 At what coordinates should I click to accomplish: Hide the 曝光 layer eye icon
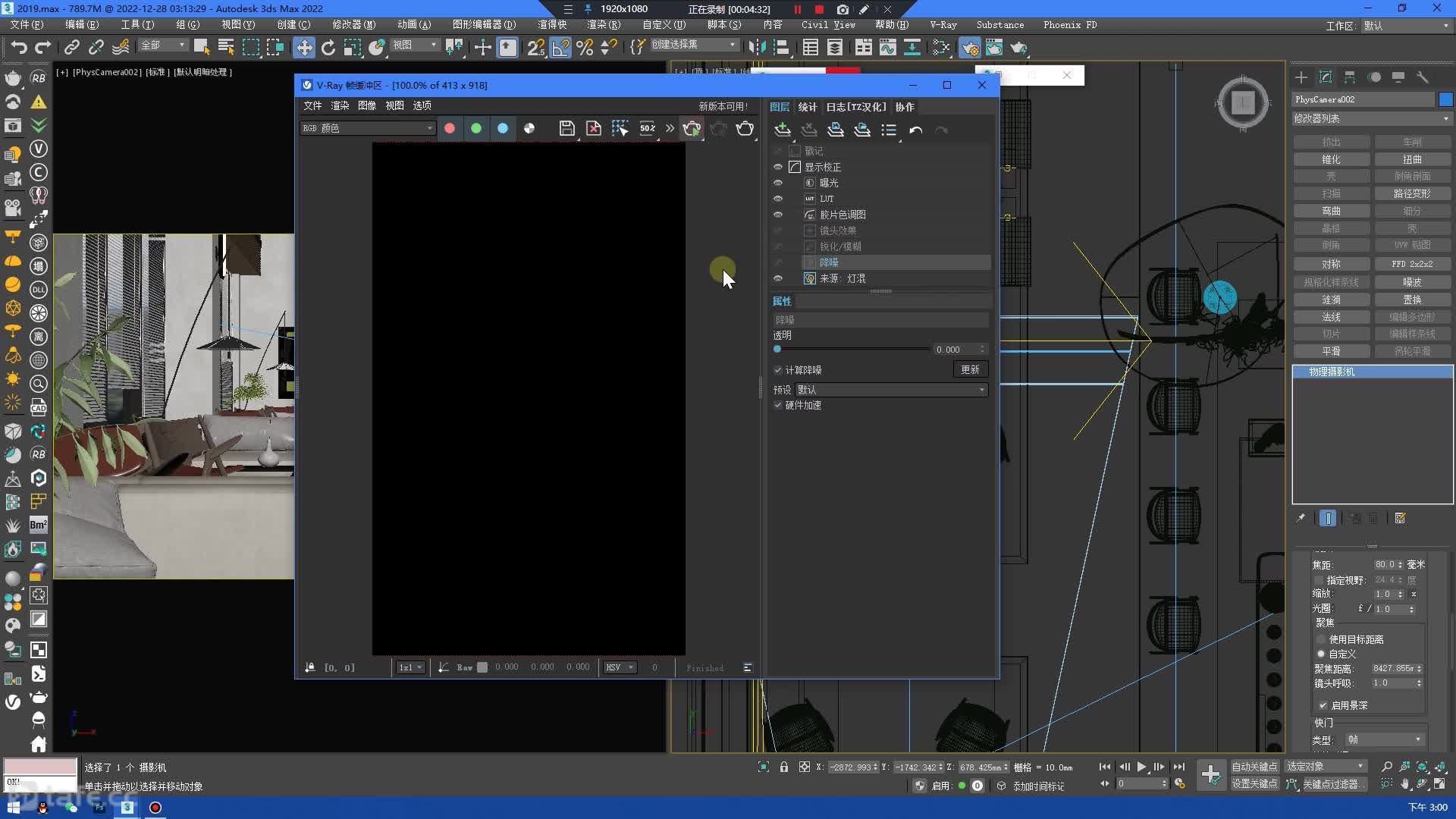[x=778, y=183]
